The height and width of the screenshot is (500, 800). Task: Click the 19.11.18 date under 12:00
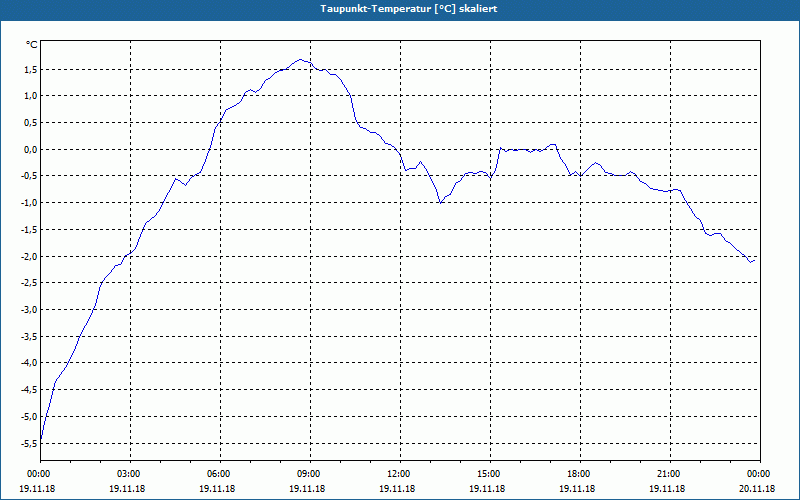[397, 489]
